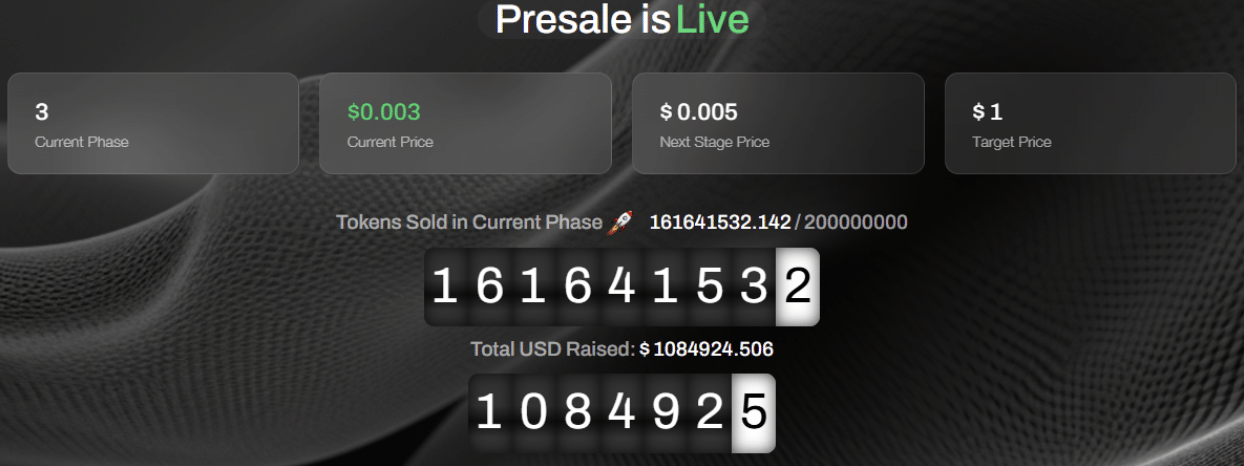Click the digit 9 in the USD counter
The image size is (1244, 466).
[665, 412]
